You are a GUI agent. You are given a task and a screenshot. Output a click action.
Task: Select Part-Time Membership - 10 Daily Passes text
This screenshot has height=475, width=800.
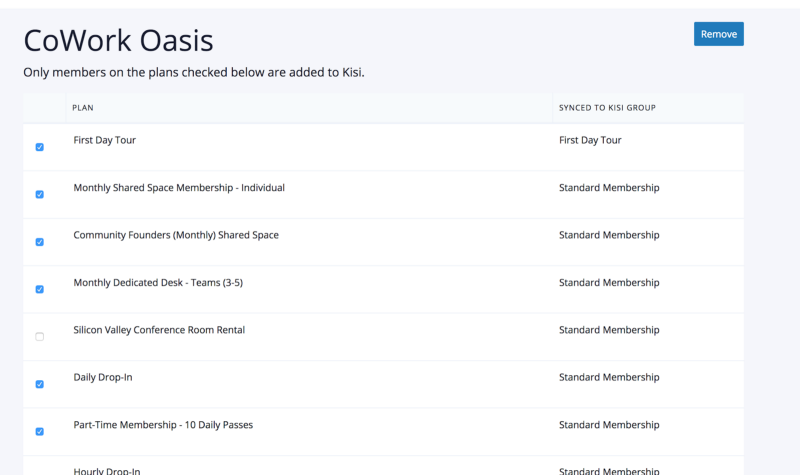(163, 425)
